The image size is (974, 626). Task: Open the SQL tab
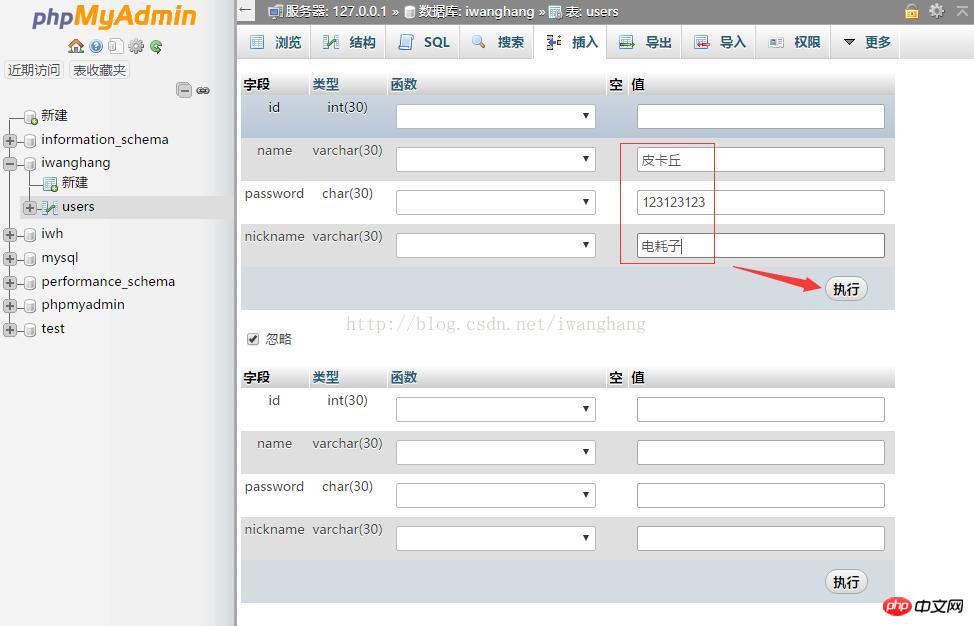click(x=424, y=42)
